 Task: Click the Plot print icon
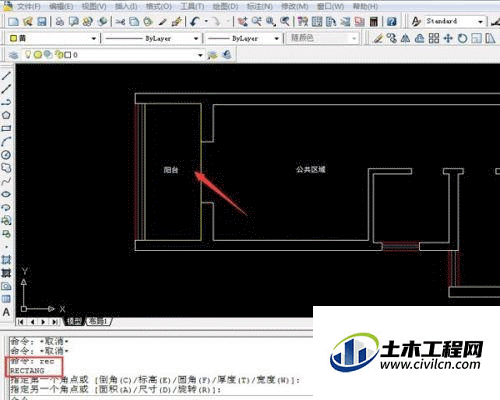point(60,22)
